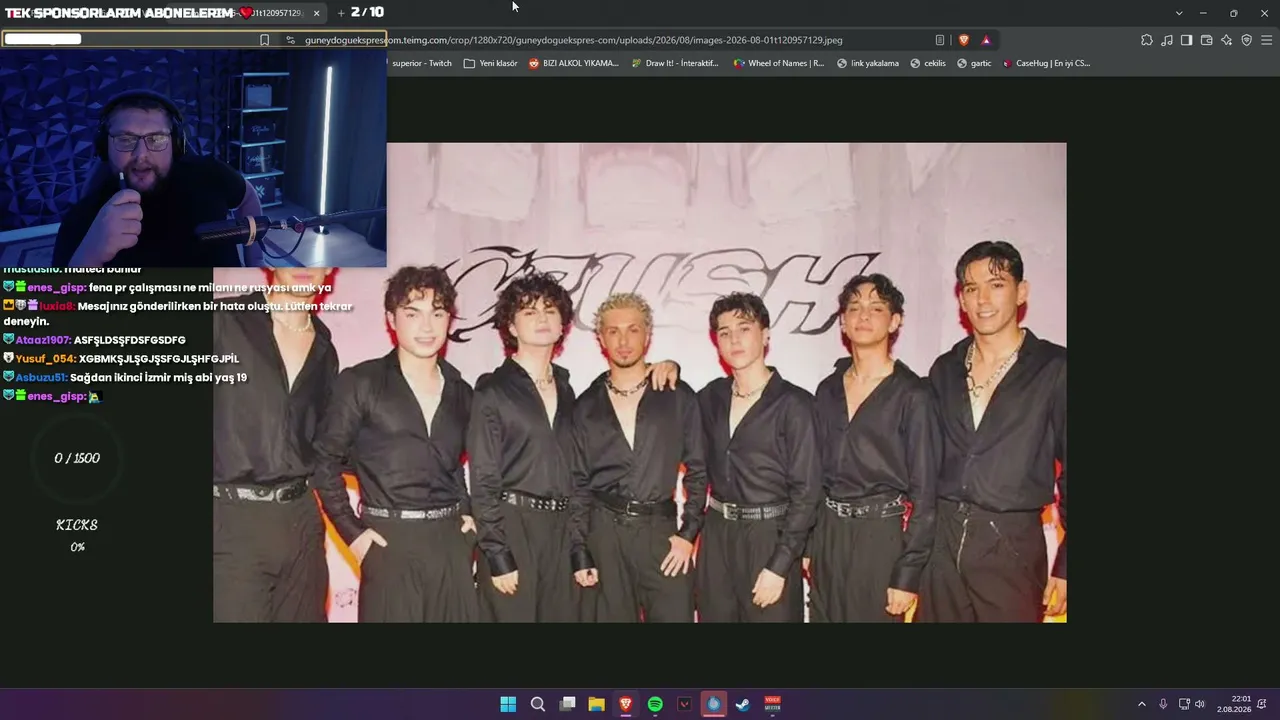
Task: Expand the tab search chevron
Action: [1179, 13]
